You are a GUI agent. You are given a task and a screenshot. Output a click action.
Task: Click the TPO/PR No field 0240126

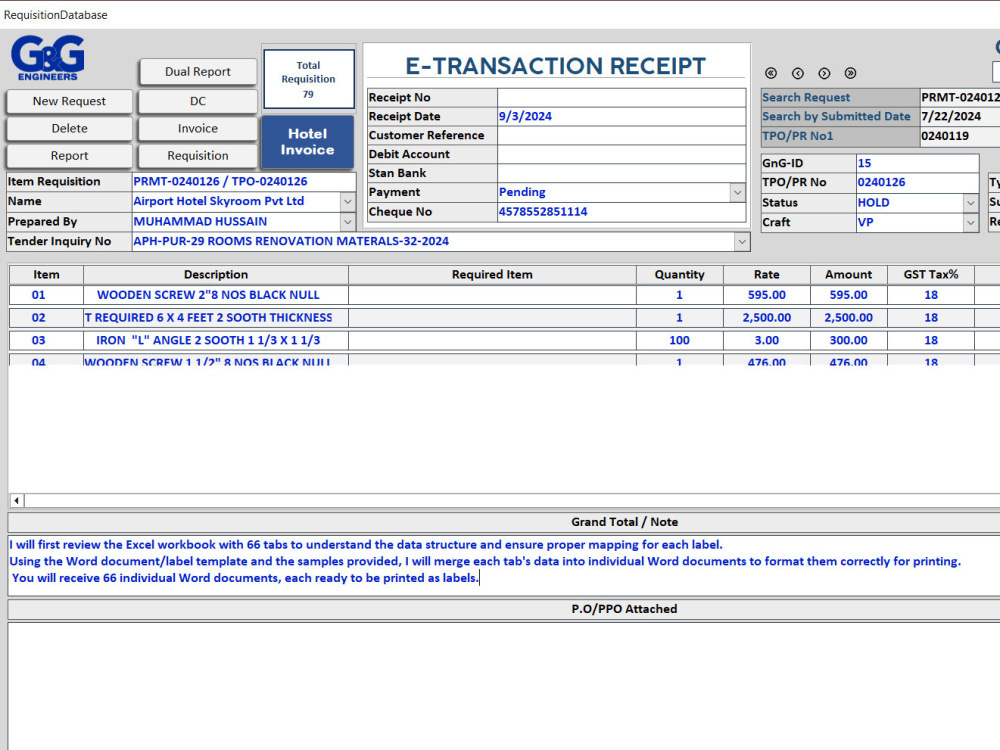917,182
